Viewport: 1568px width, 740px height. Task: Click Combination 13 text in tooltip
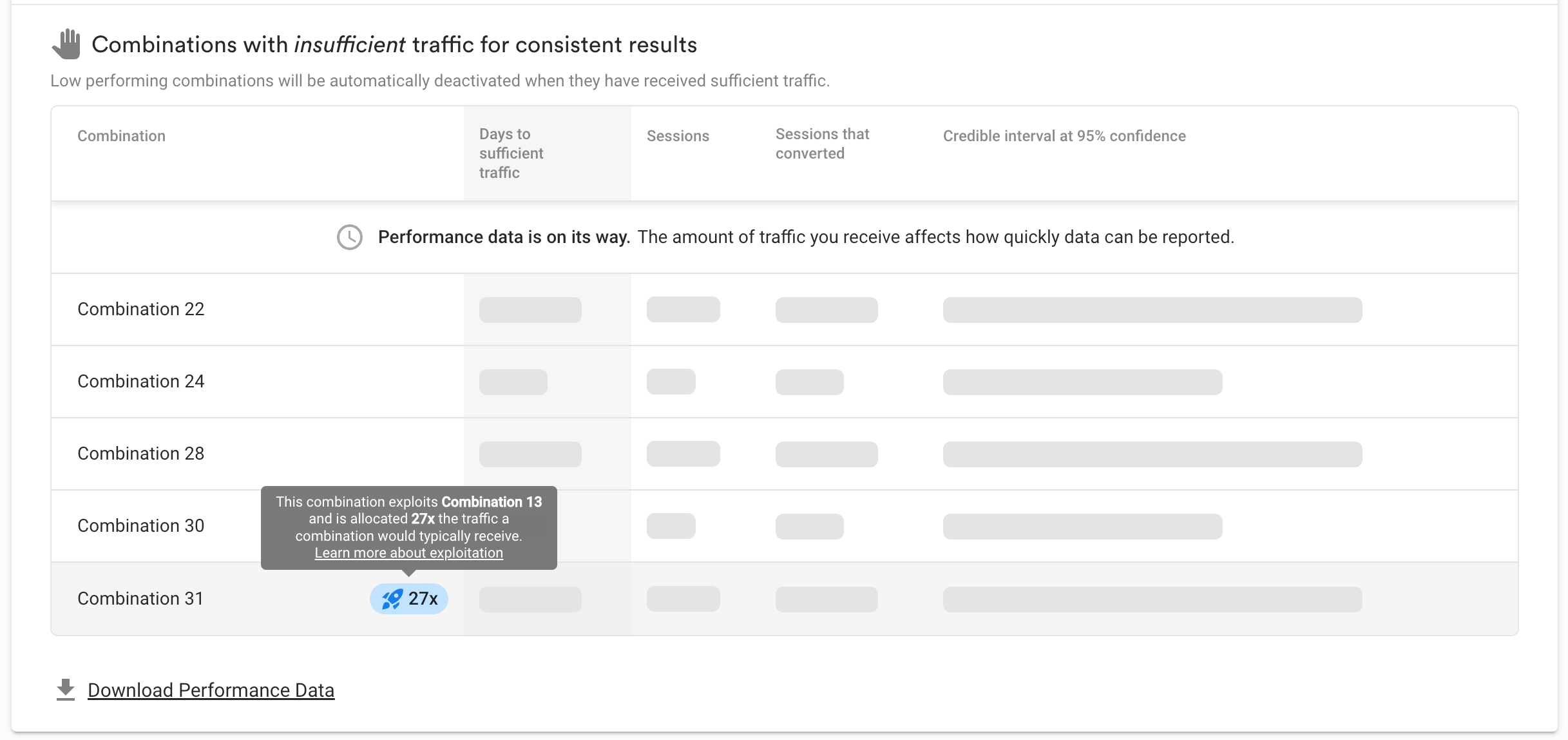pos(492,501)
